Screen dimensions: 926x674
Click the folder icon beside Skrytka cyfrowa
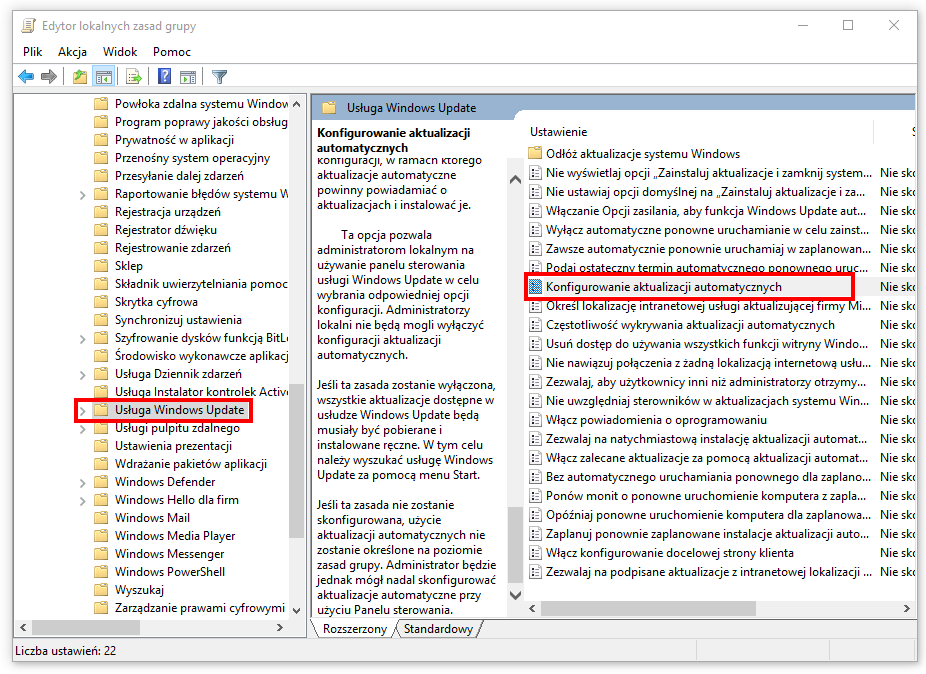coord(102,302)
